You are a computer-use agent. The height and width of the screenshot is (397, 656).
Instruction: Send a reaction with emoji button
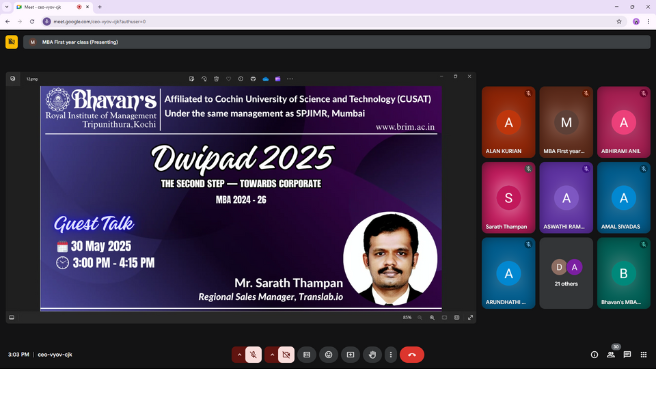point(328,355)
